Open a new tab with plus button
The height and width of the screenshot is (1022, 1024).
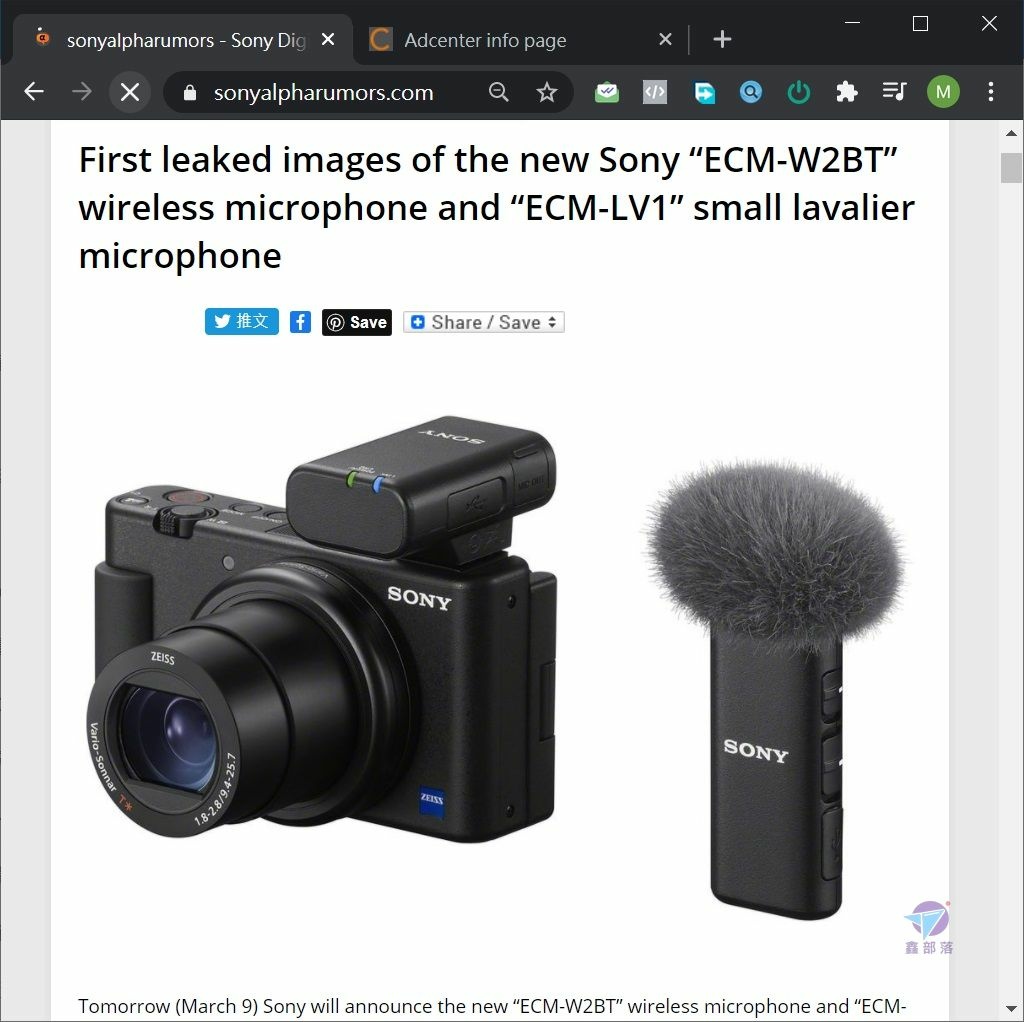(x=722, y=40)
